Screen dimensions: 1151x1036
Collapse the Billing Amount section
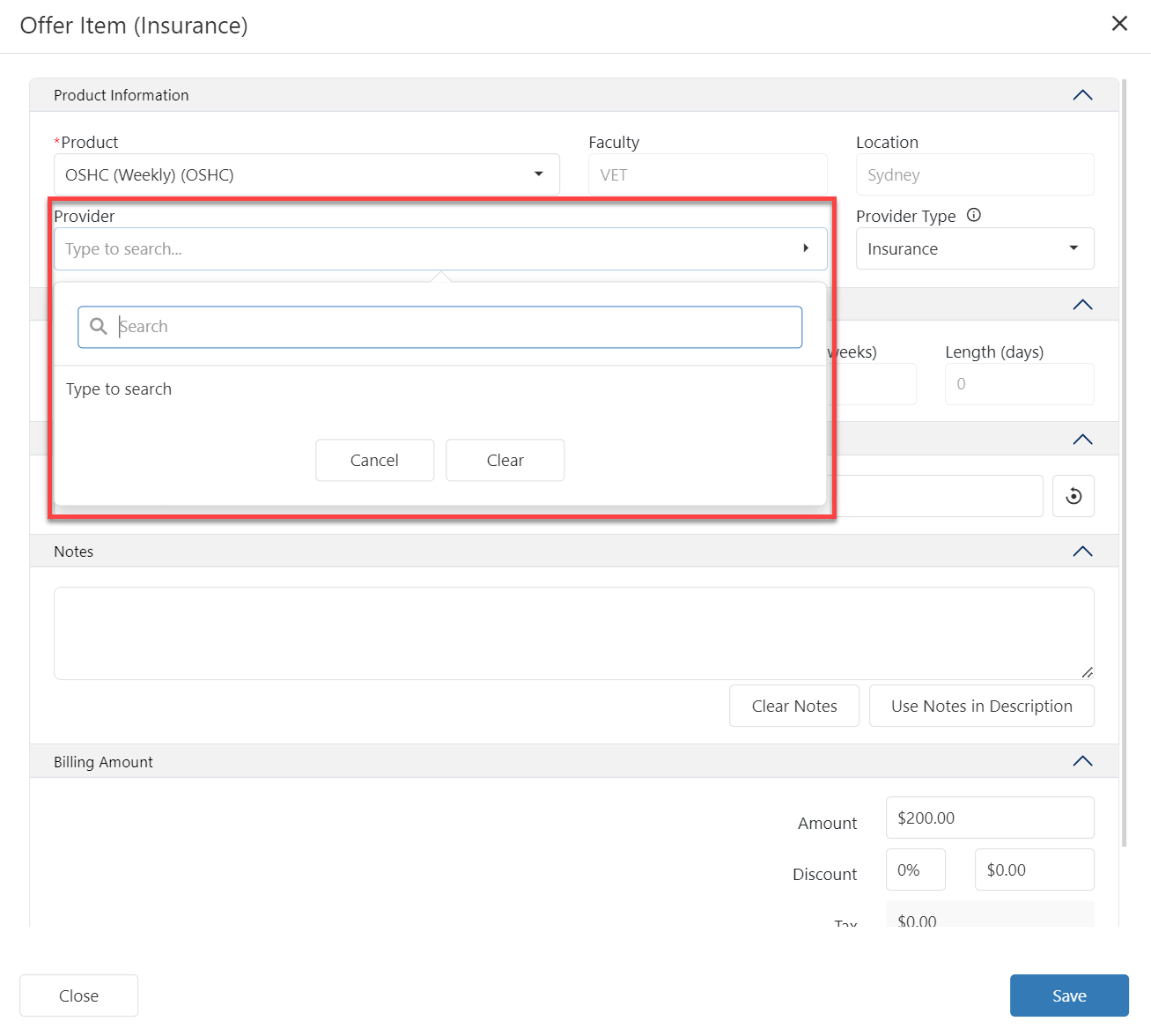[x=1082, y=761]
